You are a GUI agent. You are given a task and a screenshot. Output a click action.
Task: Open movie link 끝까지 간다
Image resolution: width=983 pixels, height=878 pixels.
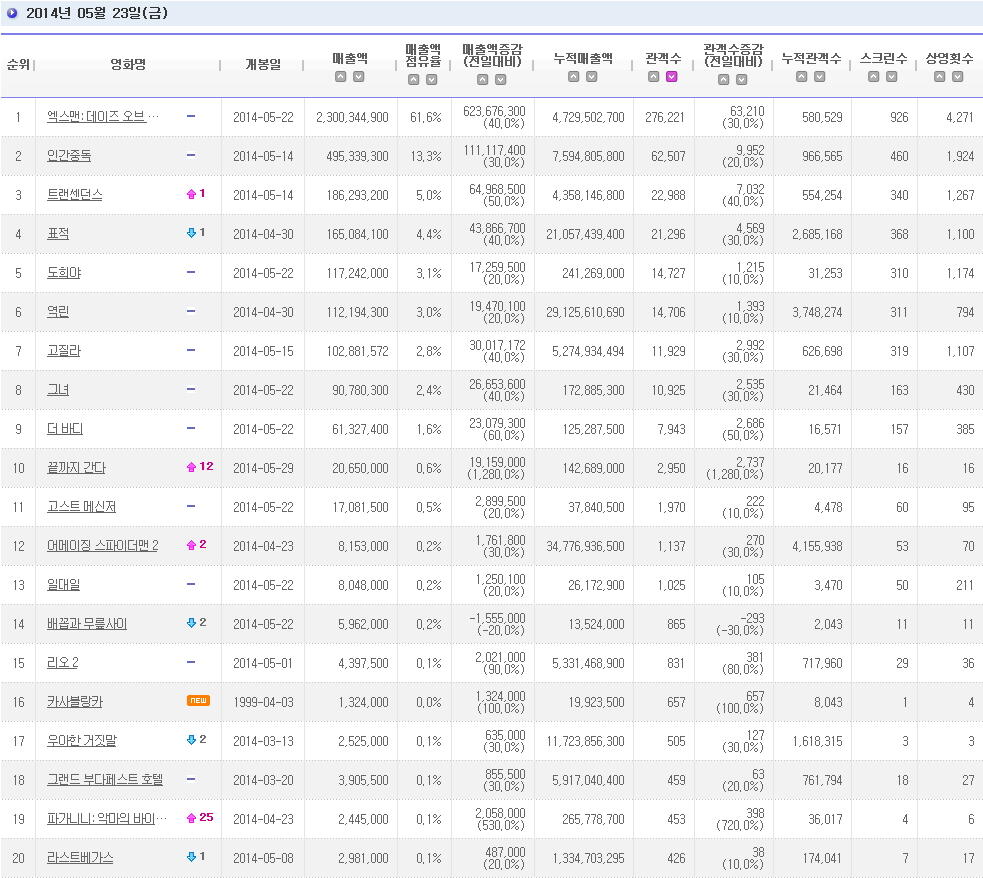pos(76,468)
